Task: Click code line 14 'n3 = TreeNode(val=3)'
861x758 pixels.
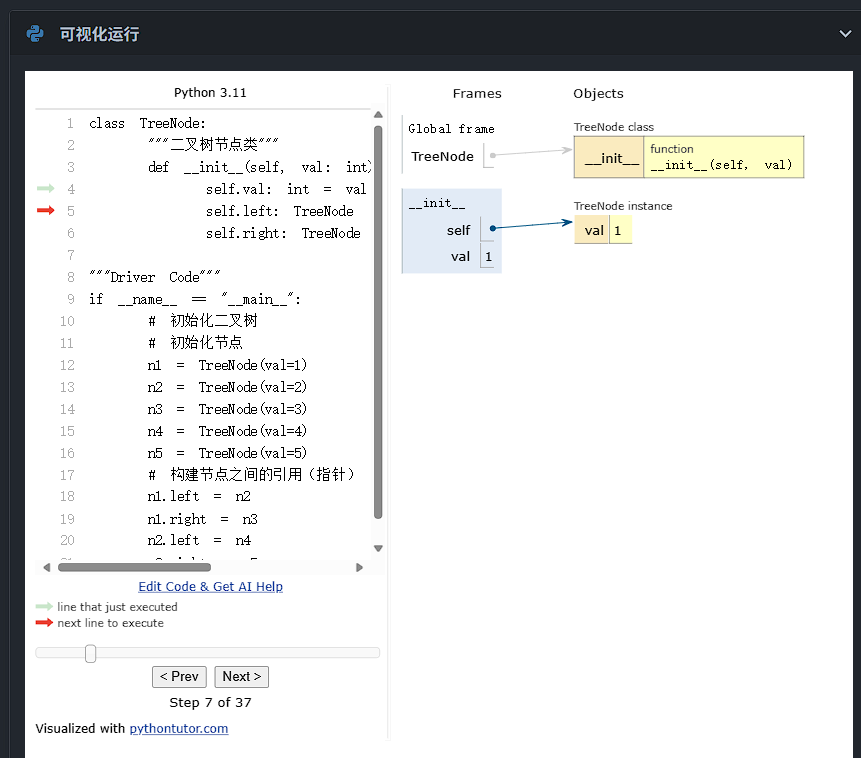Action: pos(227,409)
